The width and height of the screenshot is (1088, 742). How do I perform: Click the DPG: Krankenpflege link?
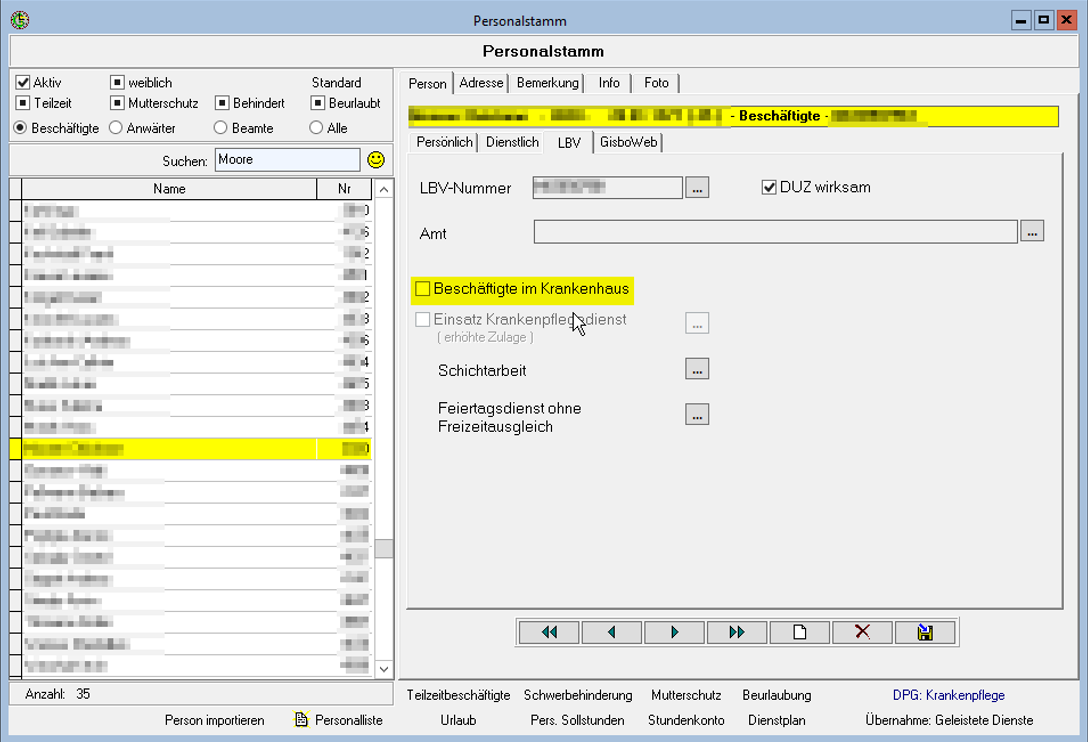[x=949, y=695]
